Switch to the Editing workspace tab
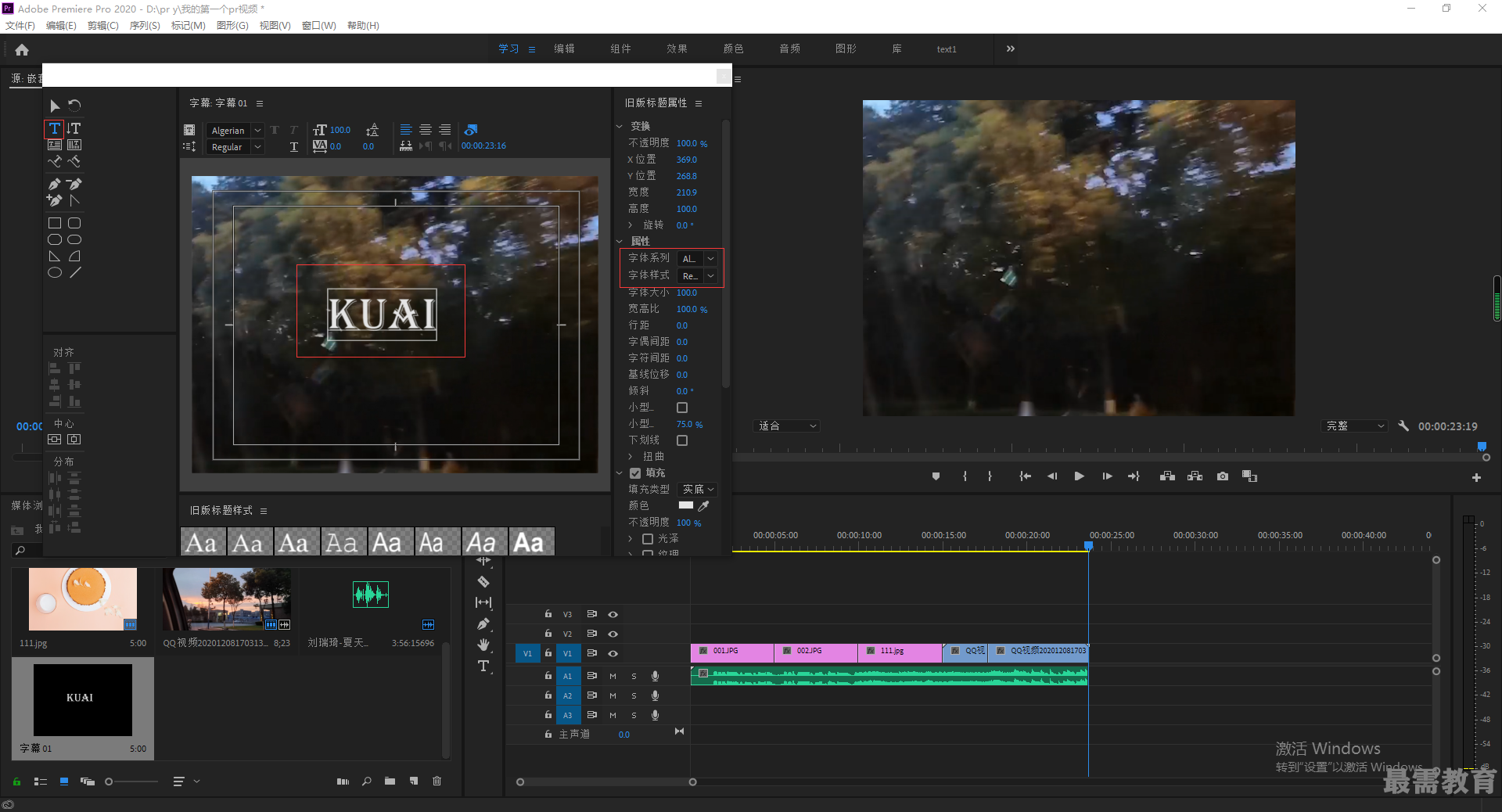Screen dimensions: 1502x812 click(x=564, y=49)
